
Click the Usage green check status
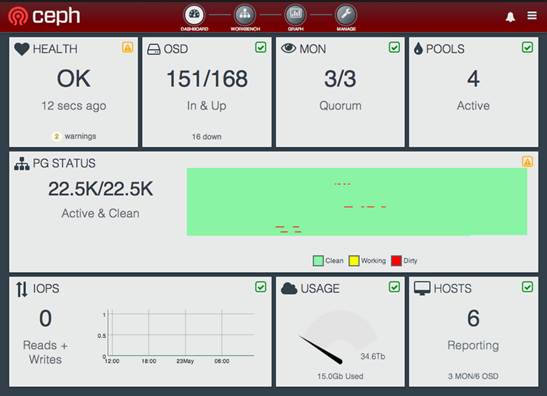[x=394, y=287]
